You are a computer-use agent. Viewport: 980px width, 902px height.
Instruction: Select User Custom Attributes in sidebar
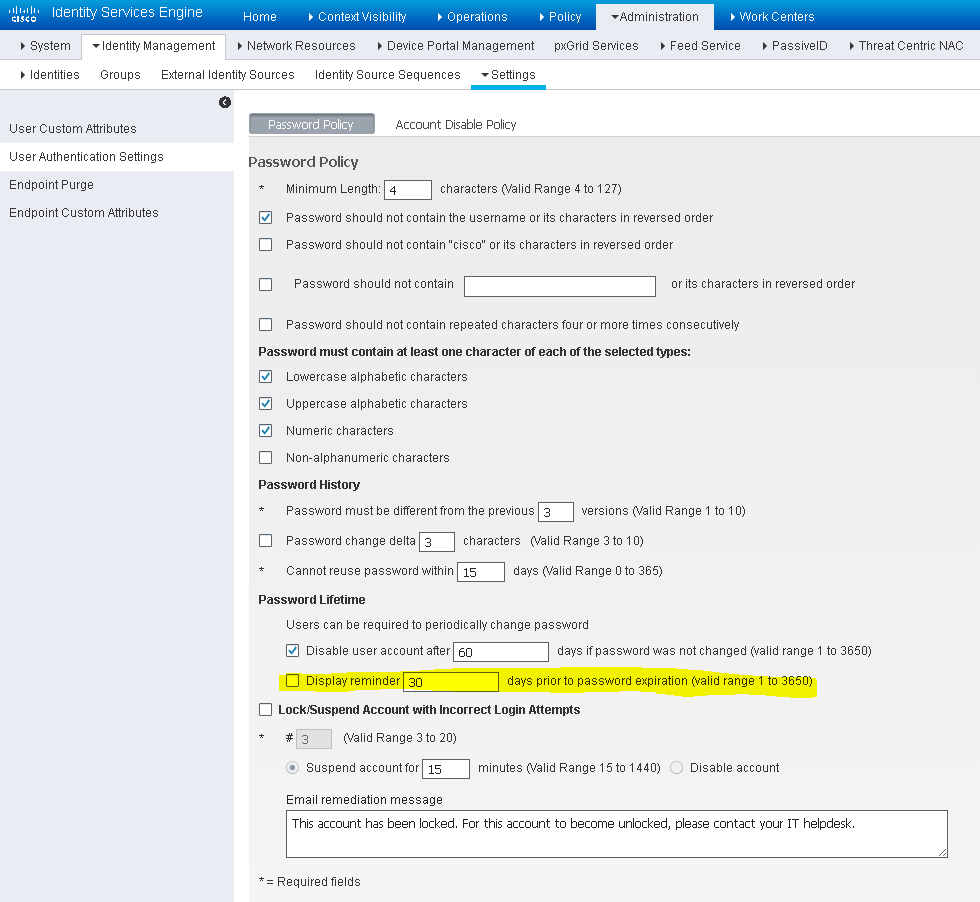tap(72, 129)
